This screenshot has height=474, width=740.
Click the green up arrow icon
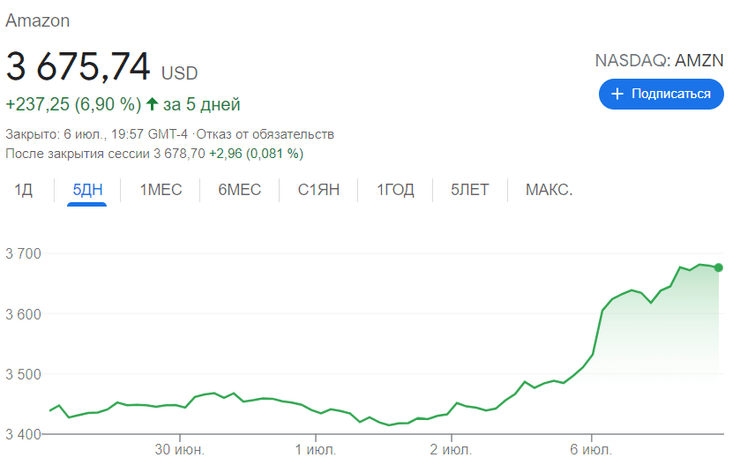point(152,104)
